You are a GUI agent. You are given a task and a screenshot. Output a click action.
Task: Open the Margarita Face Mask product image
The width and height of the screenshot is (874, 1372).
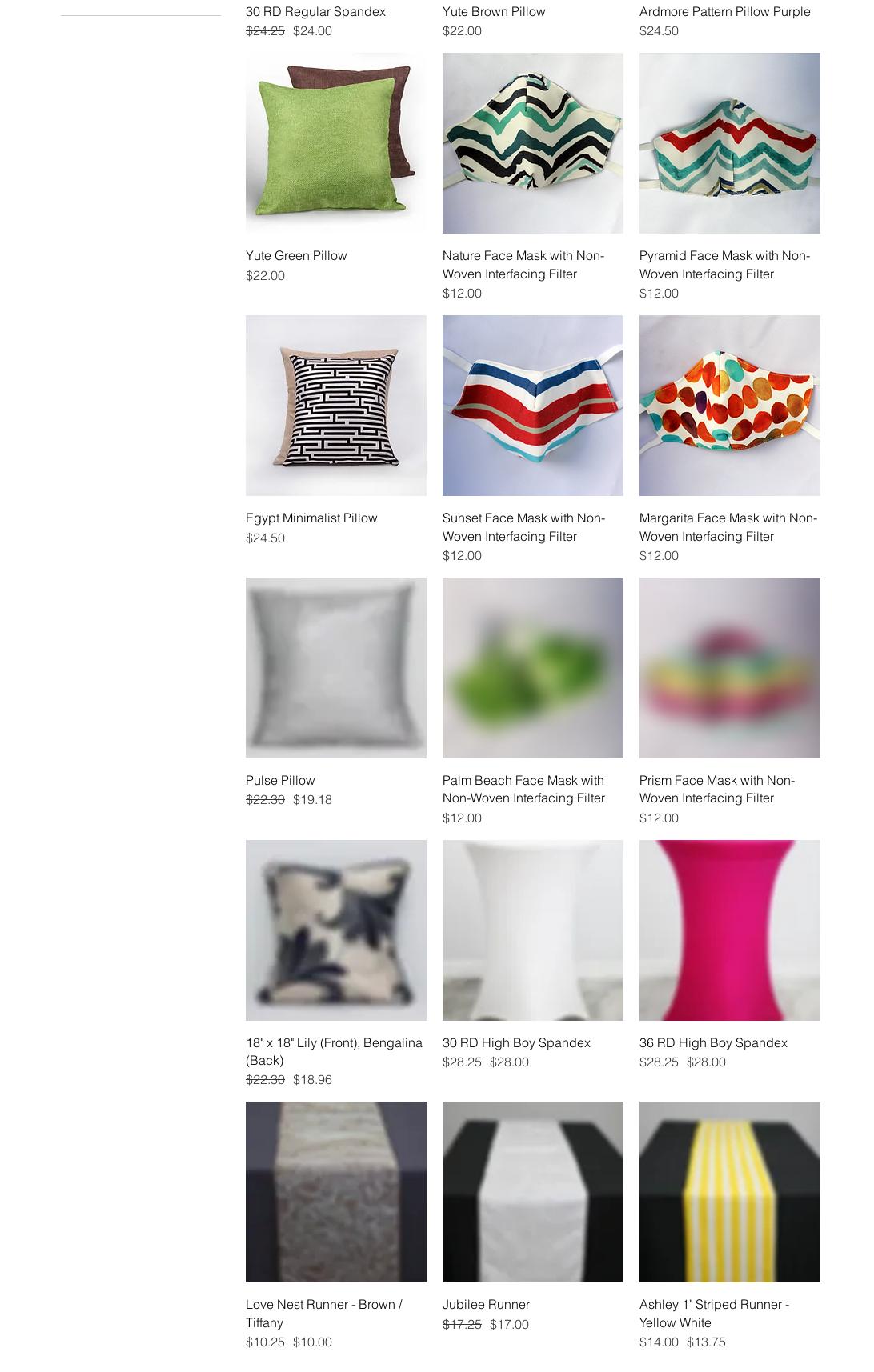coord(729,406)
